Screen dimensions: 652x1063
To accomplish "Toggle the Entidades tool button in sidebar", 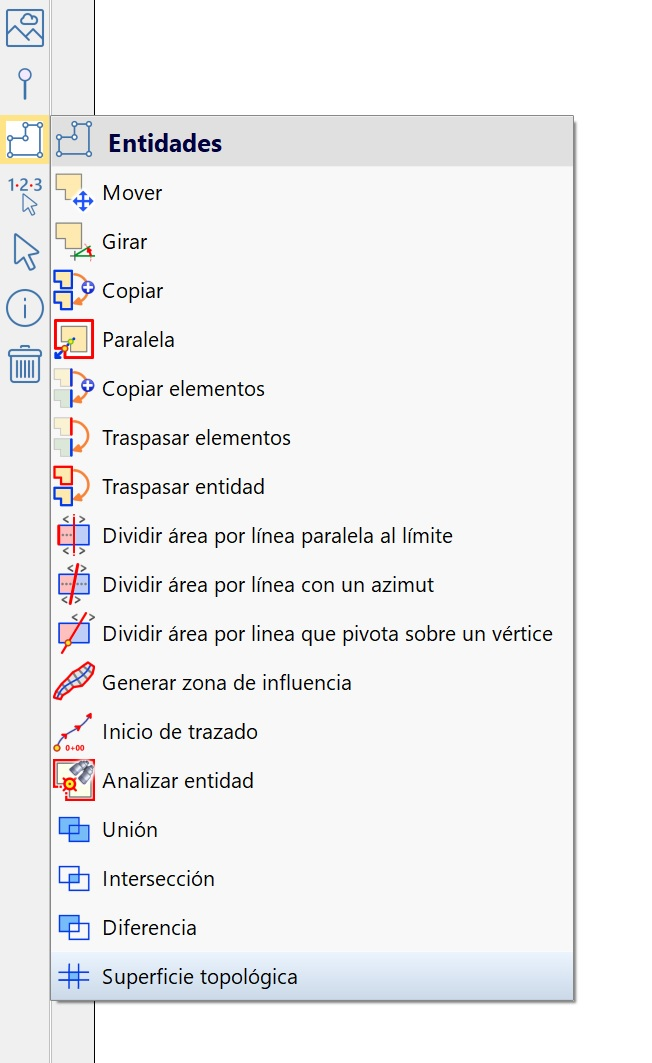I will pos(25,139).
